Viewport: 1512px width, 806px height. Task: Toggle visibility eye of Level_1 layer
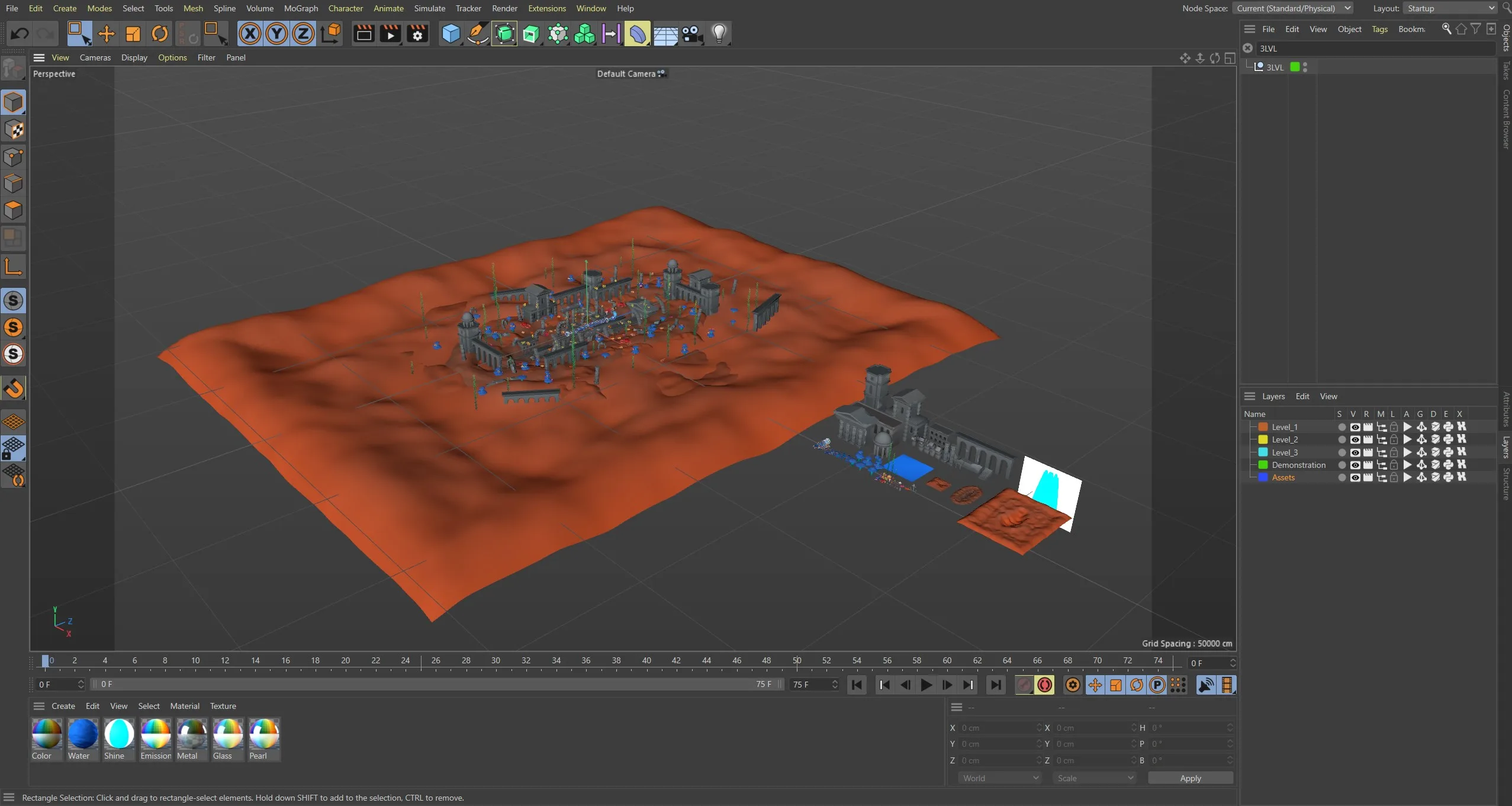[1355, 427]
